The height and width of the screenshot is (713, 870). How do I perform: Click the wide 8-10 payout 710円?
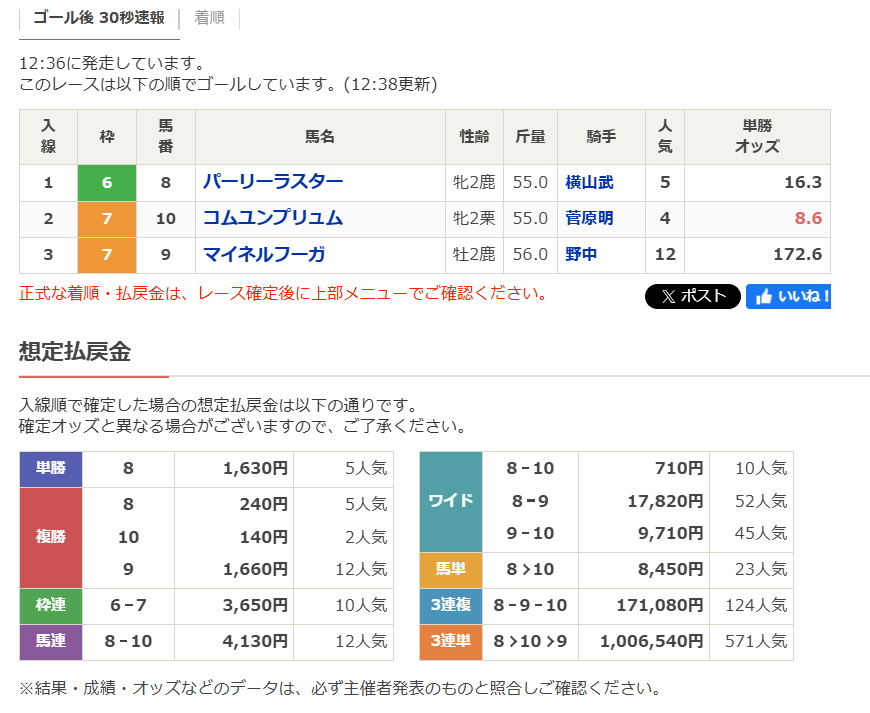point(679,468)
